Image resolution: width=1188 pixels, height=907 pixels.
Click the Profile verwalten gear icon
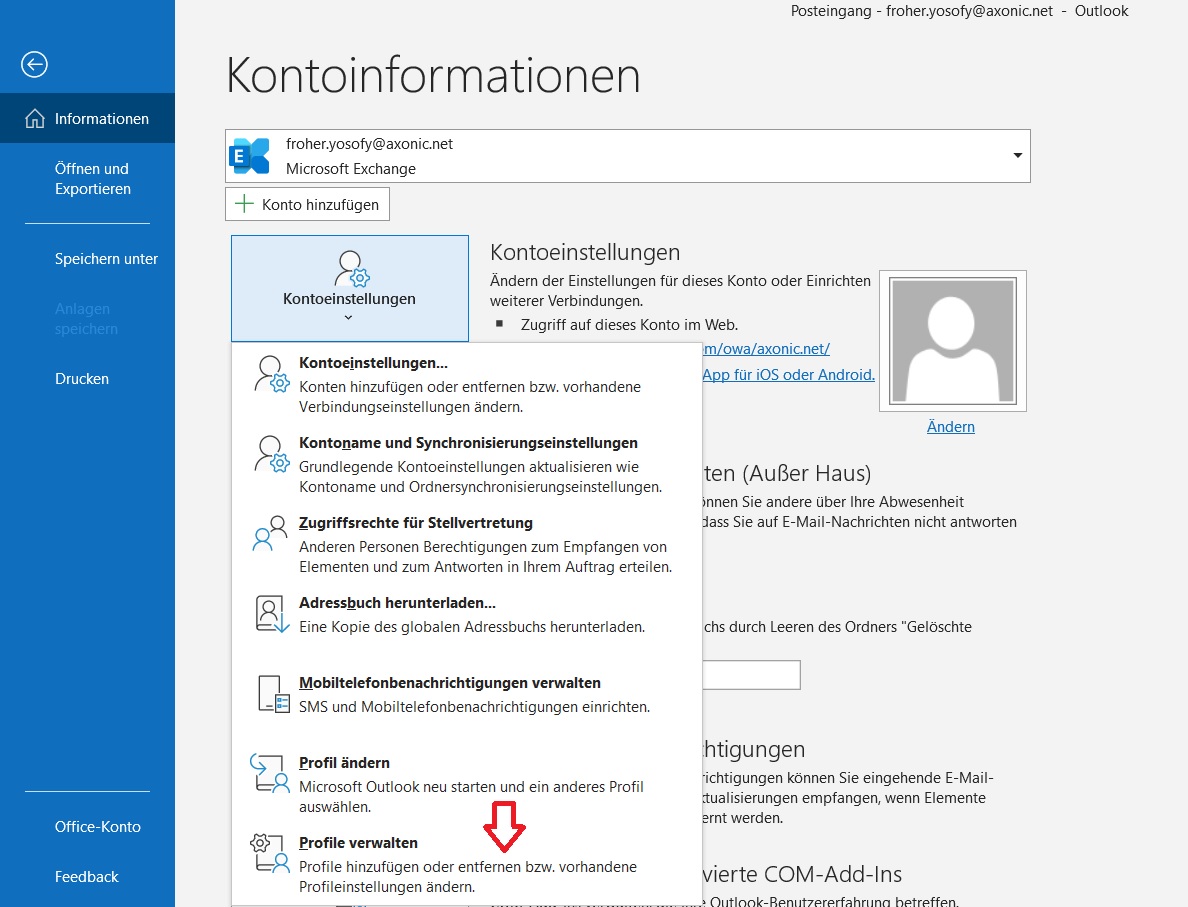(x=270, y=853)
